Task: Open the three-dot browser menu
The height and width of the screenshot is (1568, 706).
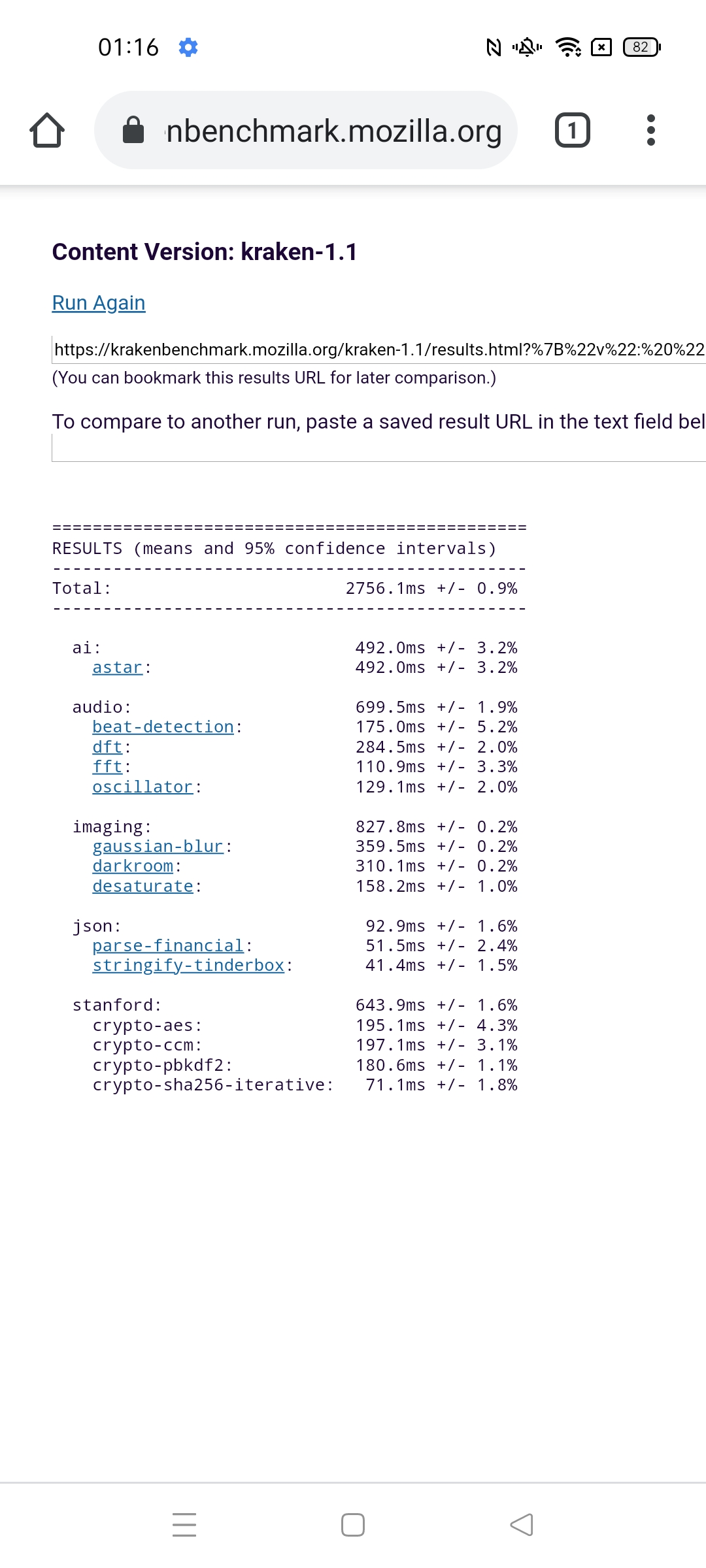Action: 650,130
